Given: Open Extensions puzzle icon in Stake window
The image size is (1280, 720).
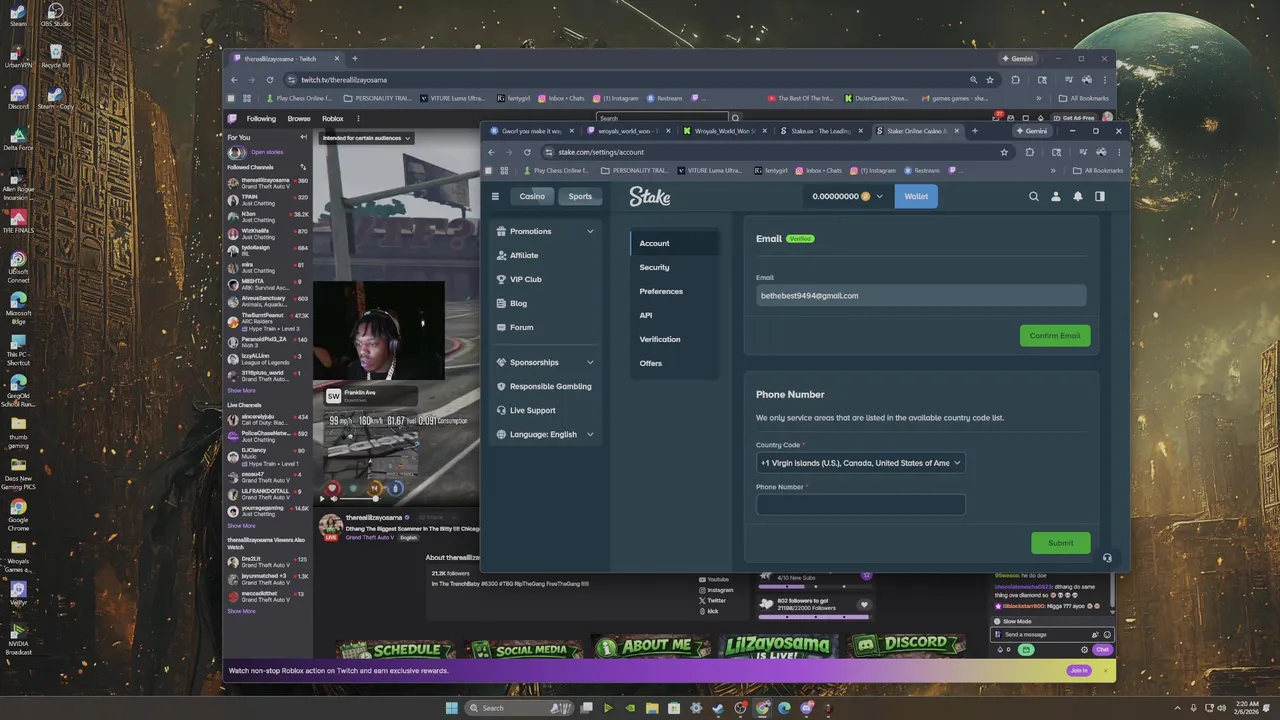Looking at the screenshot, I should click(x=1030, y=152).
